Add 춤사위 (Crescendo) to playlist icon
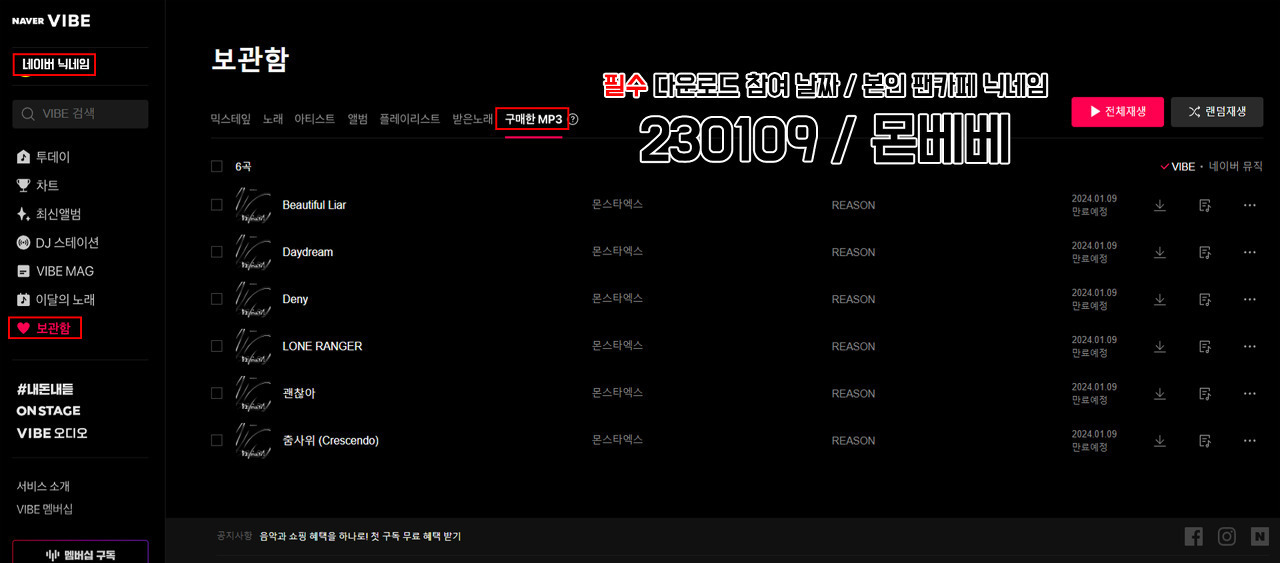The image size is (1280, 563). coord(1205,440)
